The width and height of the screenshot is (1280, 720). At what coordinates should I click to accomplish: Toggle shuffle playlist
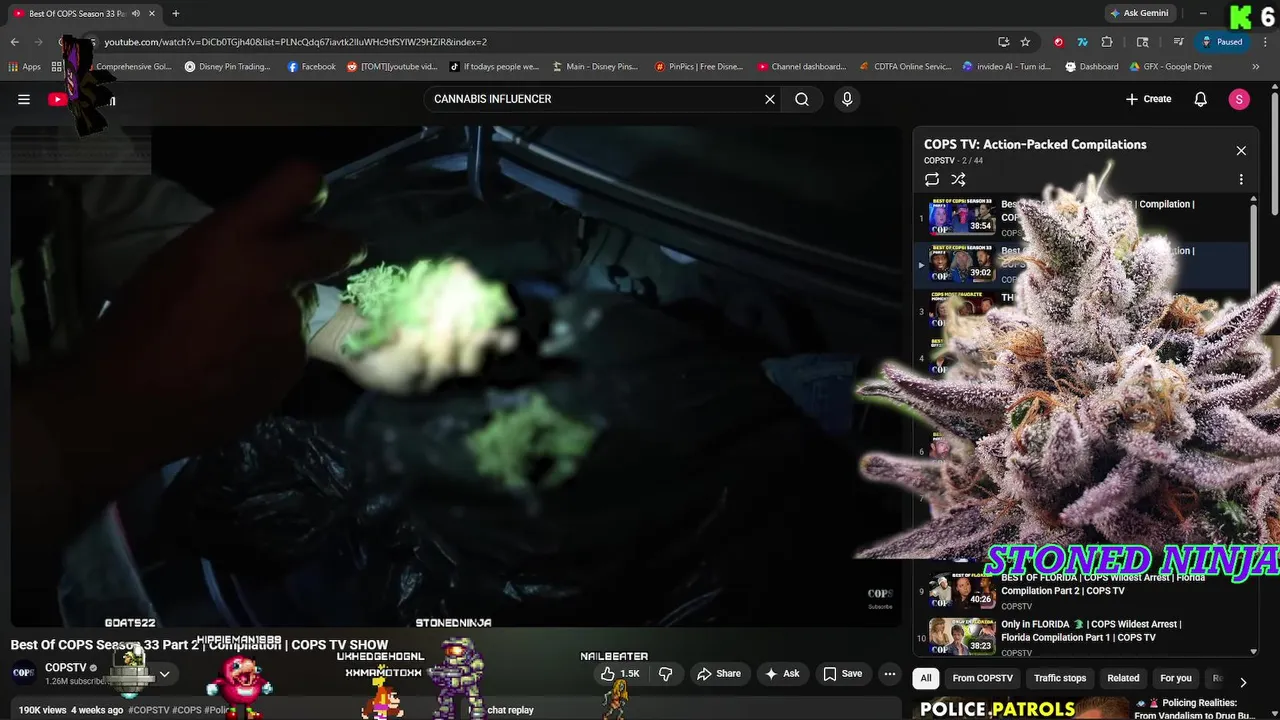(x=958, y=180)
